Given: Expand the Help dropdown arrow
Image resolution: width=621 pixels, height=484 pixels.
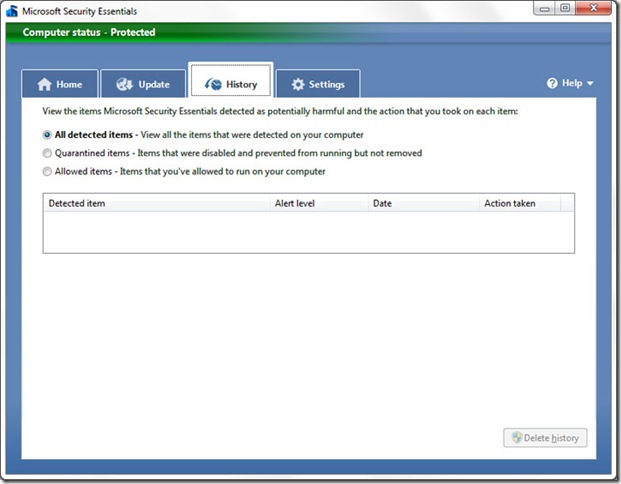Looking at the screenshot, I should click(x=590, y=84).
